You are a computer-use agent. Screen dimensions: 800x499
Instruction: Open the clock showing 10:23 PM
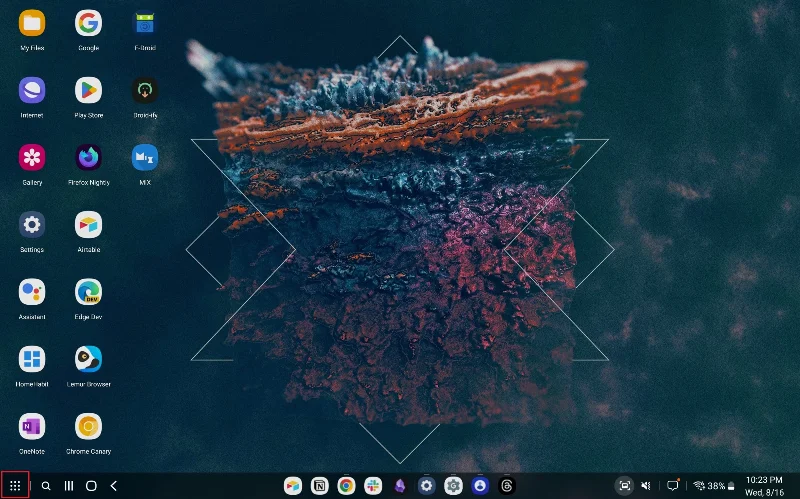[765, 485]
